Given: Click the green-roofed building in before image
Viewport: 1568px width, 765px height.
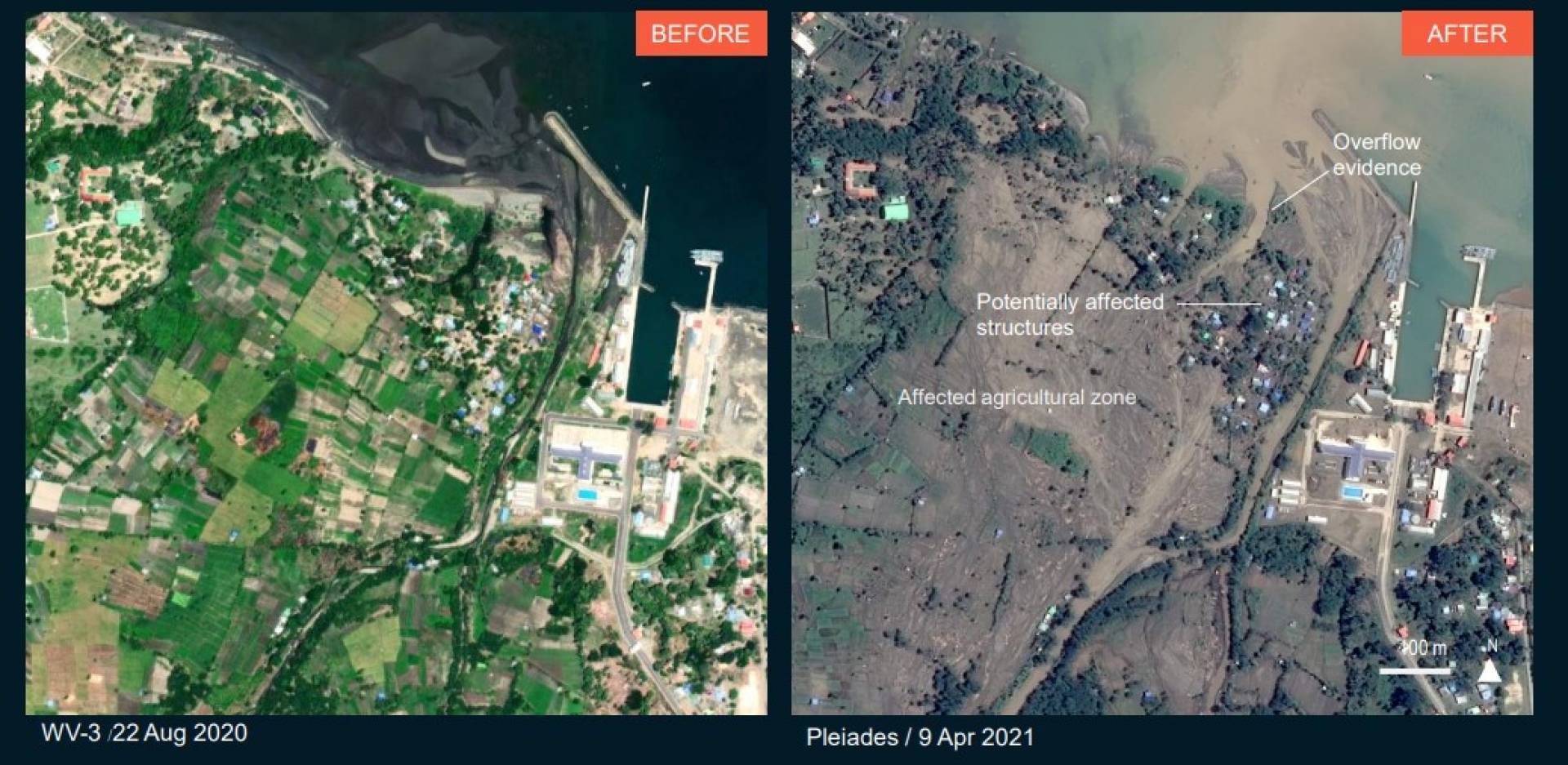Looking at the screenshot, I should click(129, 215).
